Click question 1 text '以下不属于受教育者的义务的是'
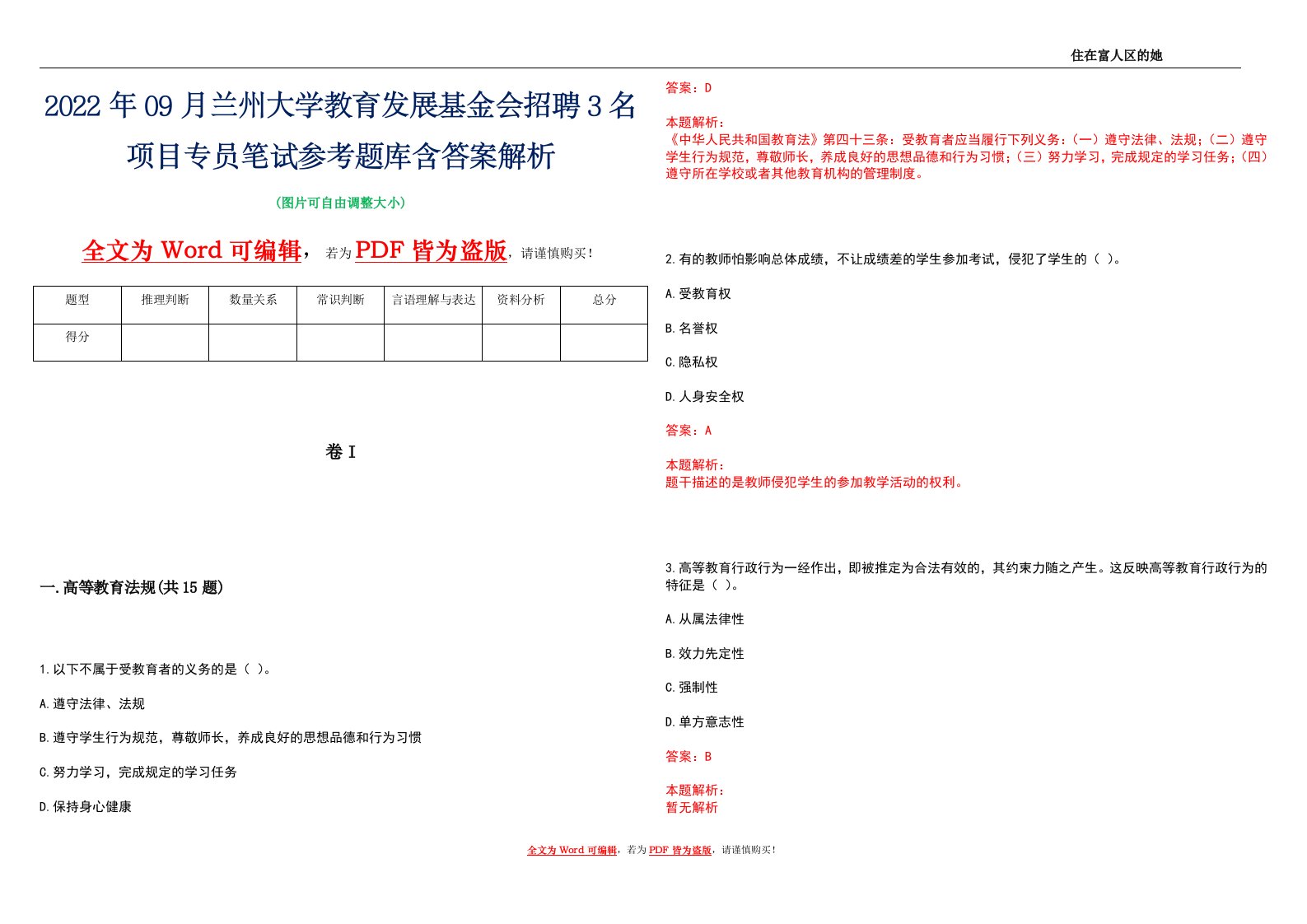The image size is (1307, 924). click(x=155, y=670)
